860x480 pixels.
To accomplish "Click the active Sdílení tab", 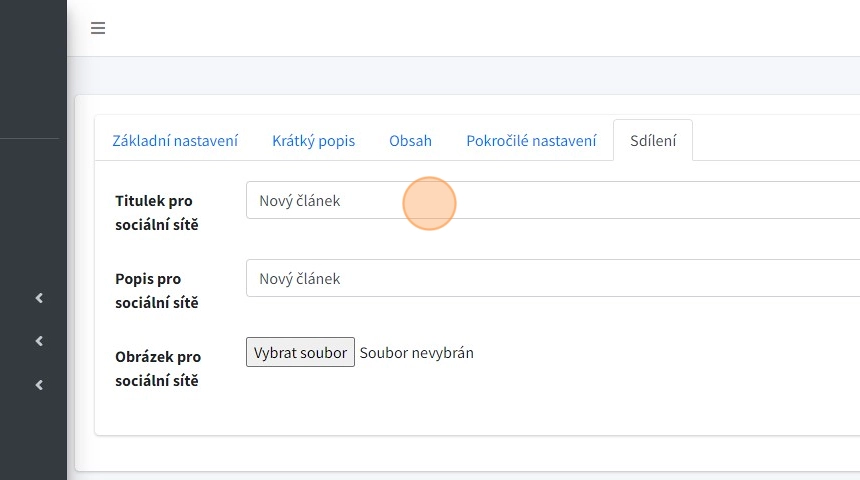I will tap(653, 141).
